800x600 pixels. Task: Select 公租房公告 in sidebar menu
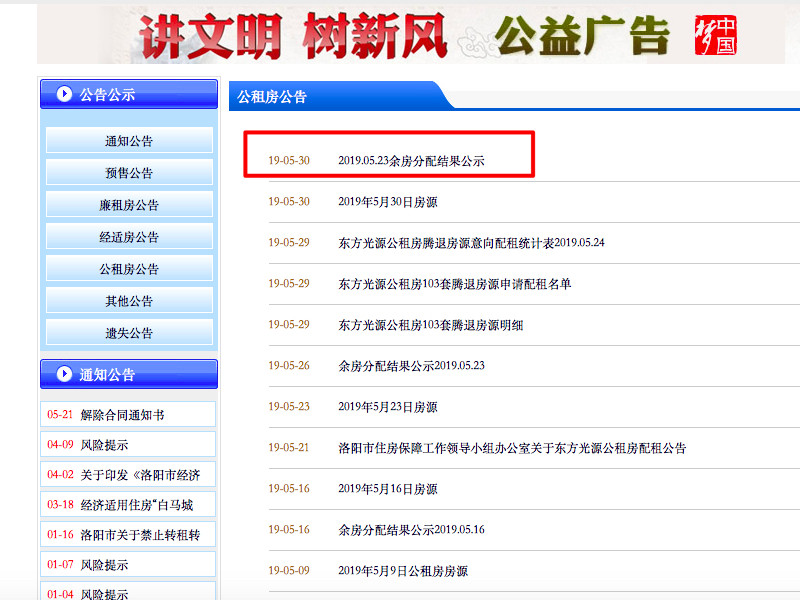tap(129, 269)
